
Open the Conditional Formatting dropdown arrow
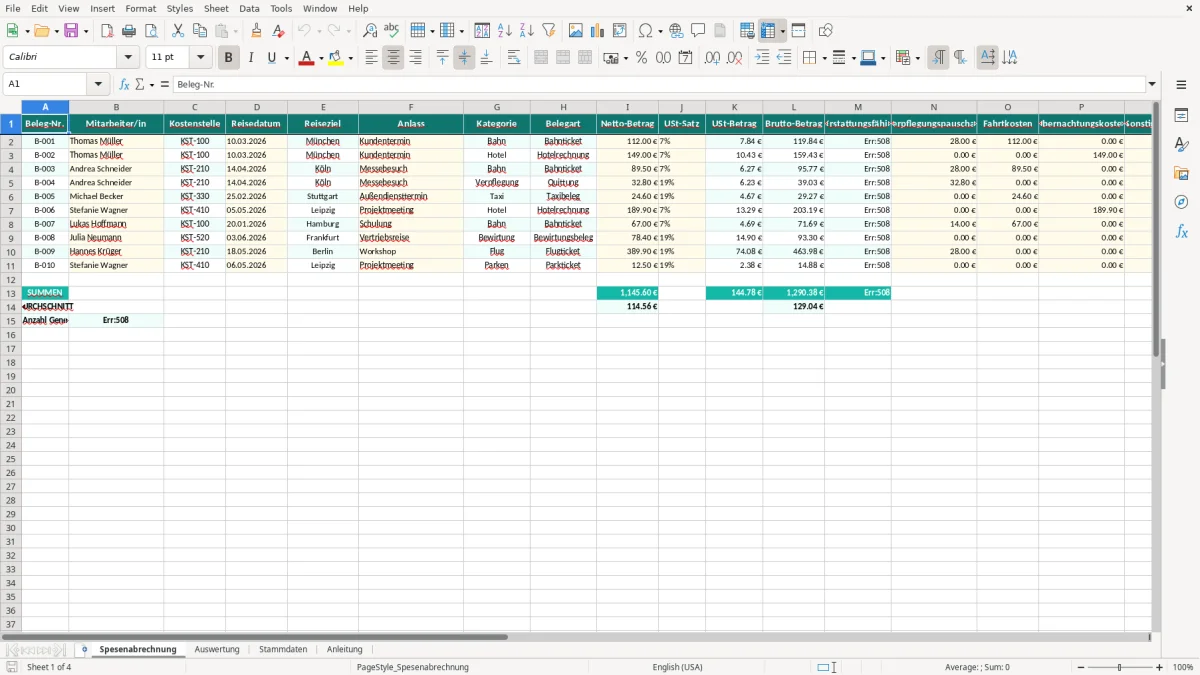coord(917,58)
